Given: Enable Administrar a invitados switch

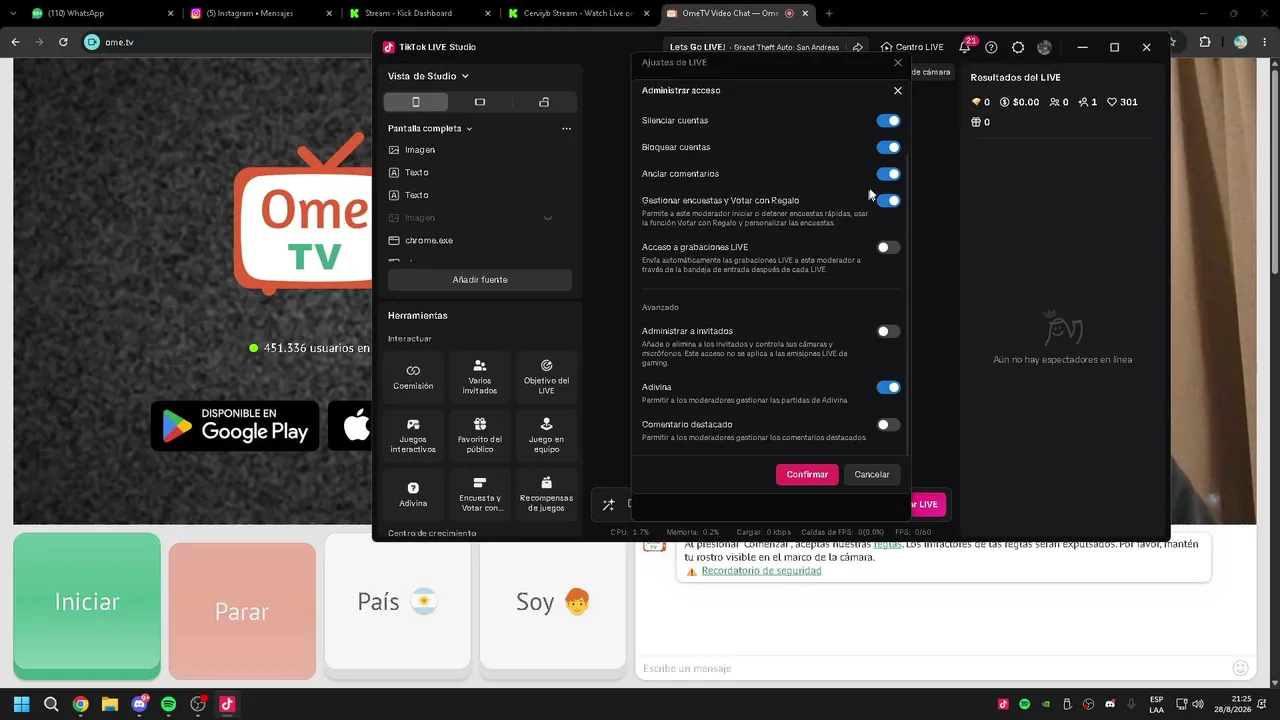Looking at the screenshot, I should pos(888,331).
